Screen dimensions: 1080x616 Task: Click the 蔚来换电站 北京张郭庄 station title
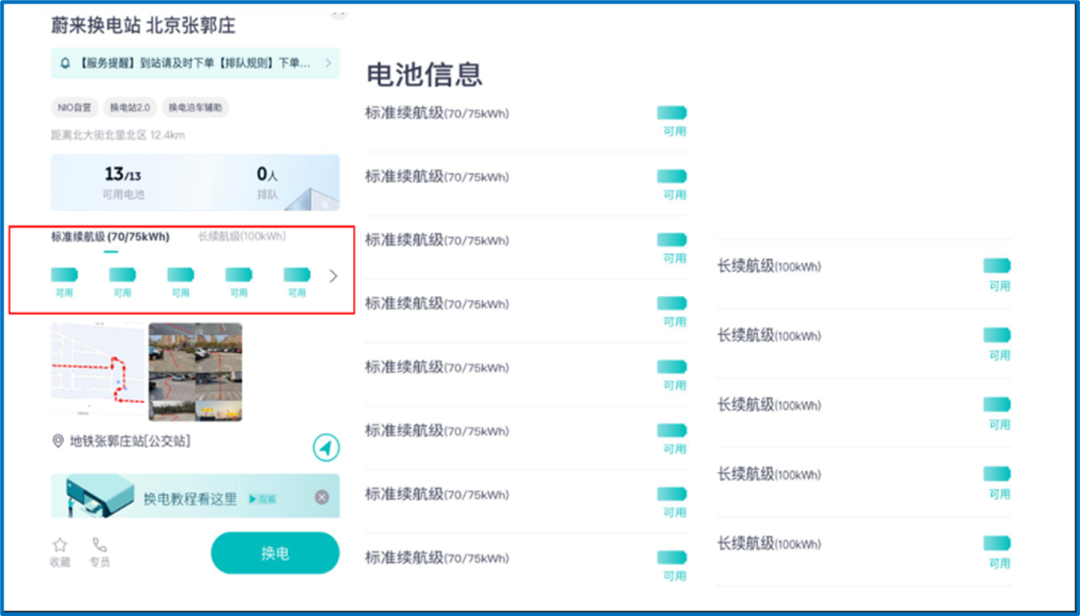click(x=143, y=25)
